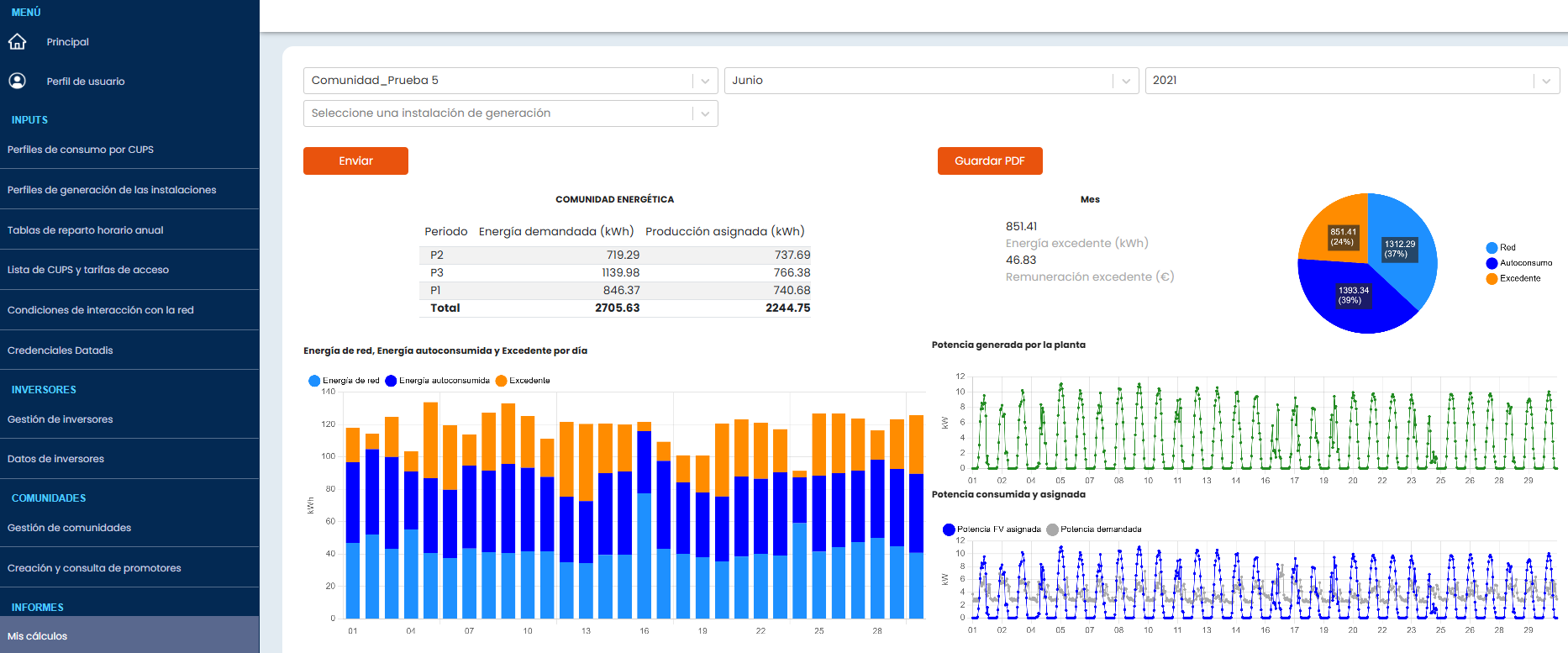This screenshot has height=653, width=1568.
Task: Click total demanded value 2705.63
Action: [618, 308]
